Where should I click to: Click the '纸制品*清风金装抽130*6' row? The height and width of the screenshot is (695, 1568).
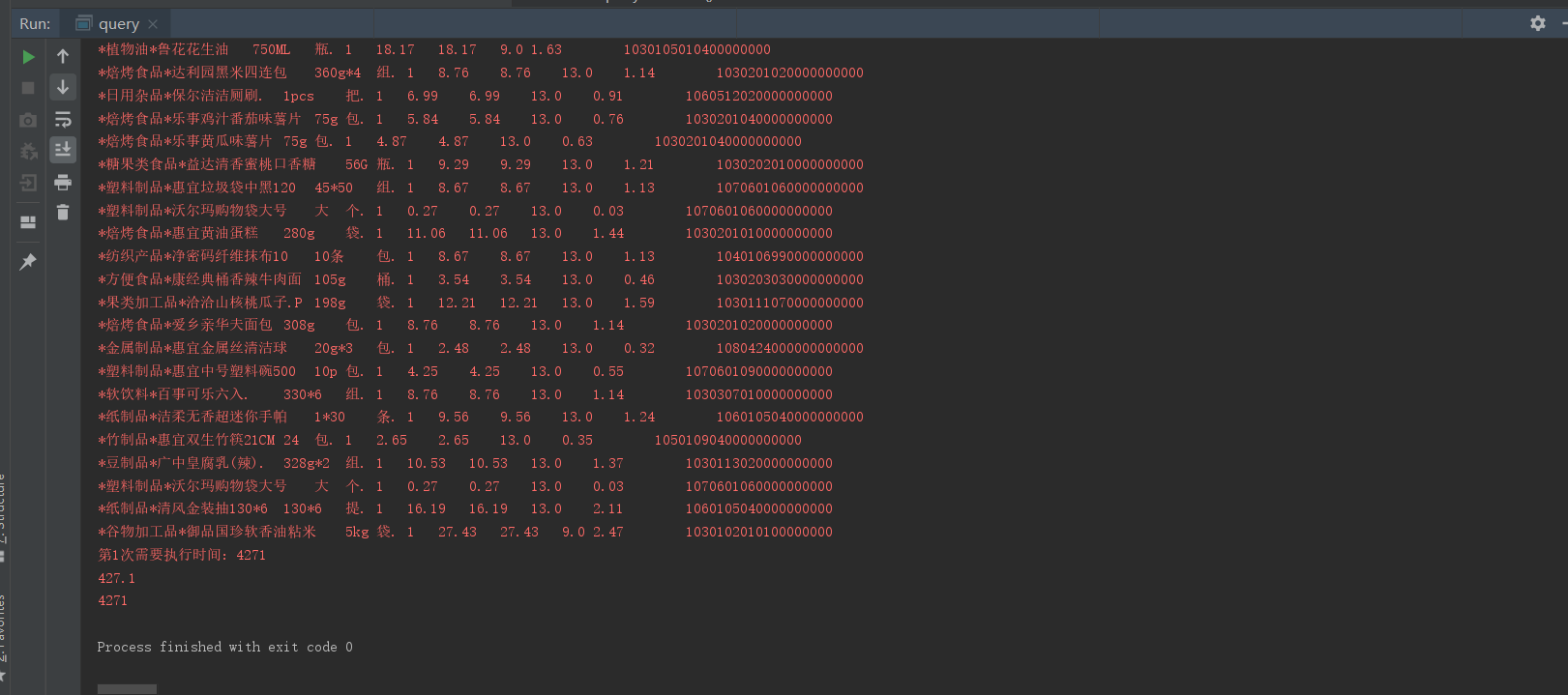(x=465, y=508)
